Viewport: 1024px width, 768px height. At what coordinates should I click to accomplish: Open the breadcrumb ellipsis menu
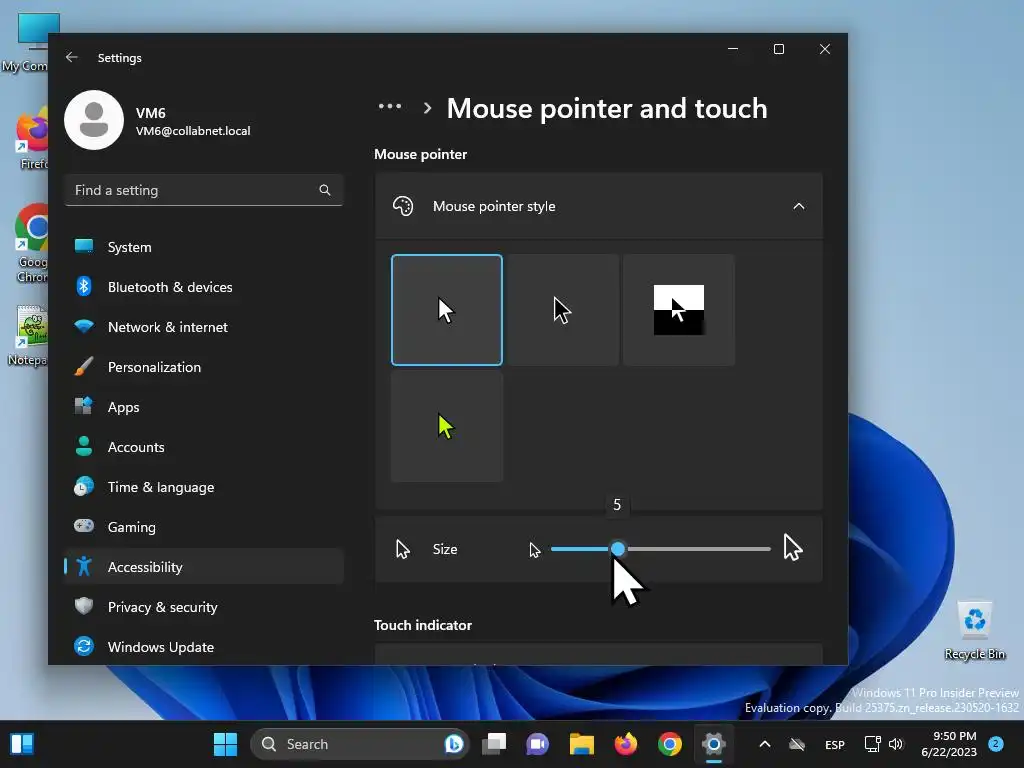(390, 106)
